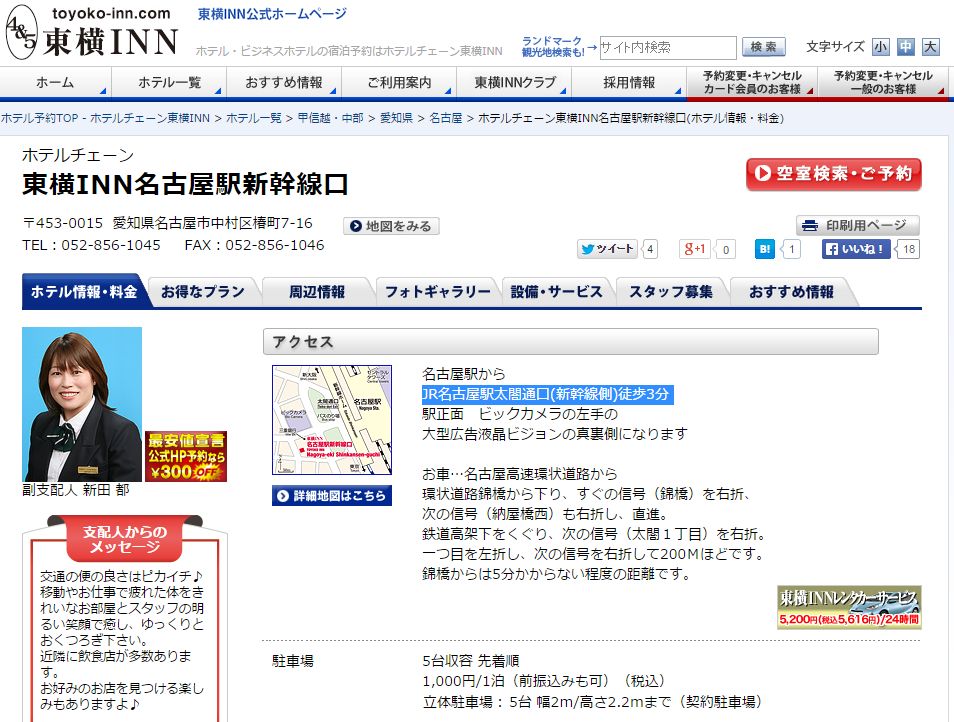Viewport: 954px width, 722px height.
Task: Open 予約変更・キャンセル 一般のお客様
Action: tap(883, 82)
